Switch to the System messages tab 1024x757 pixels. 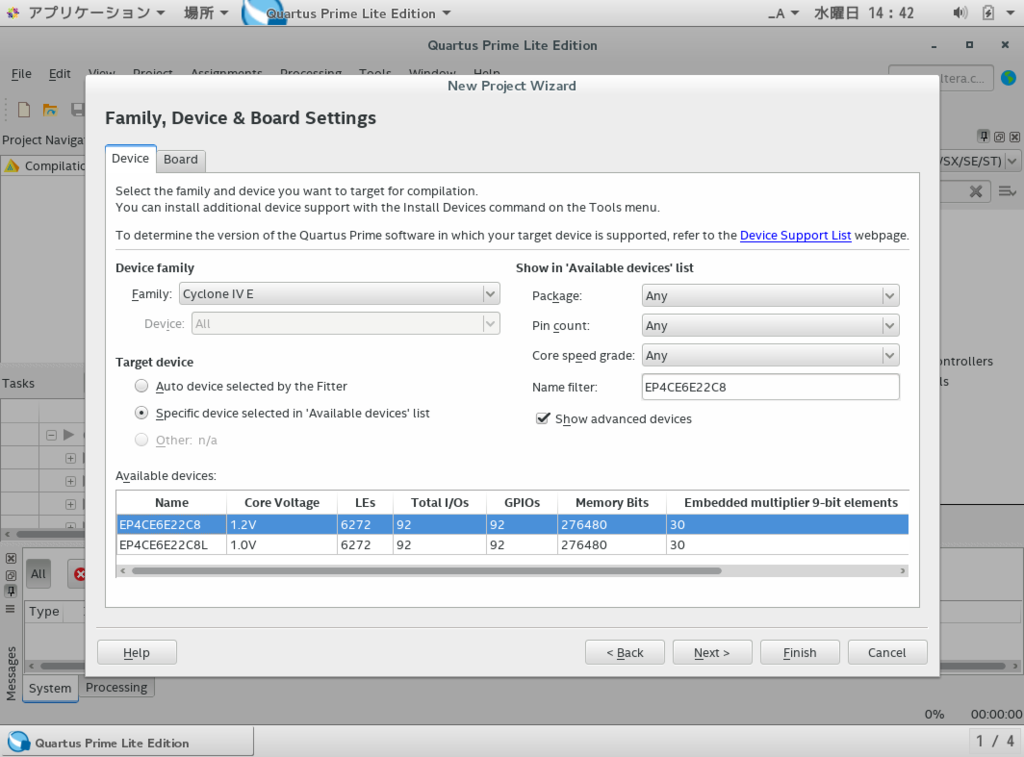click(50, 688)
